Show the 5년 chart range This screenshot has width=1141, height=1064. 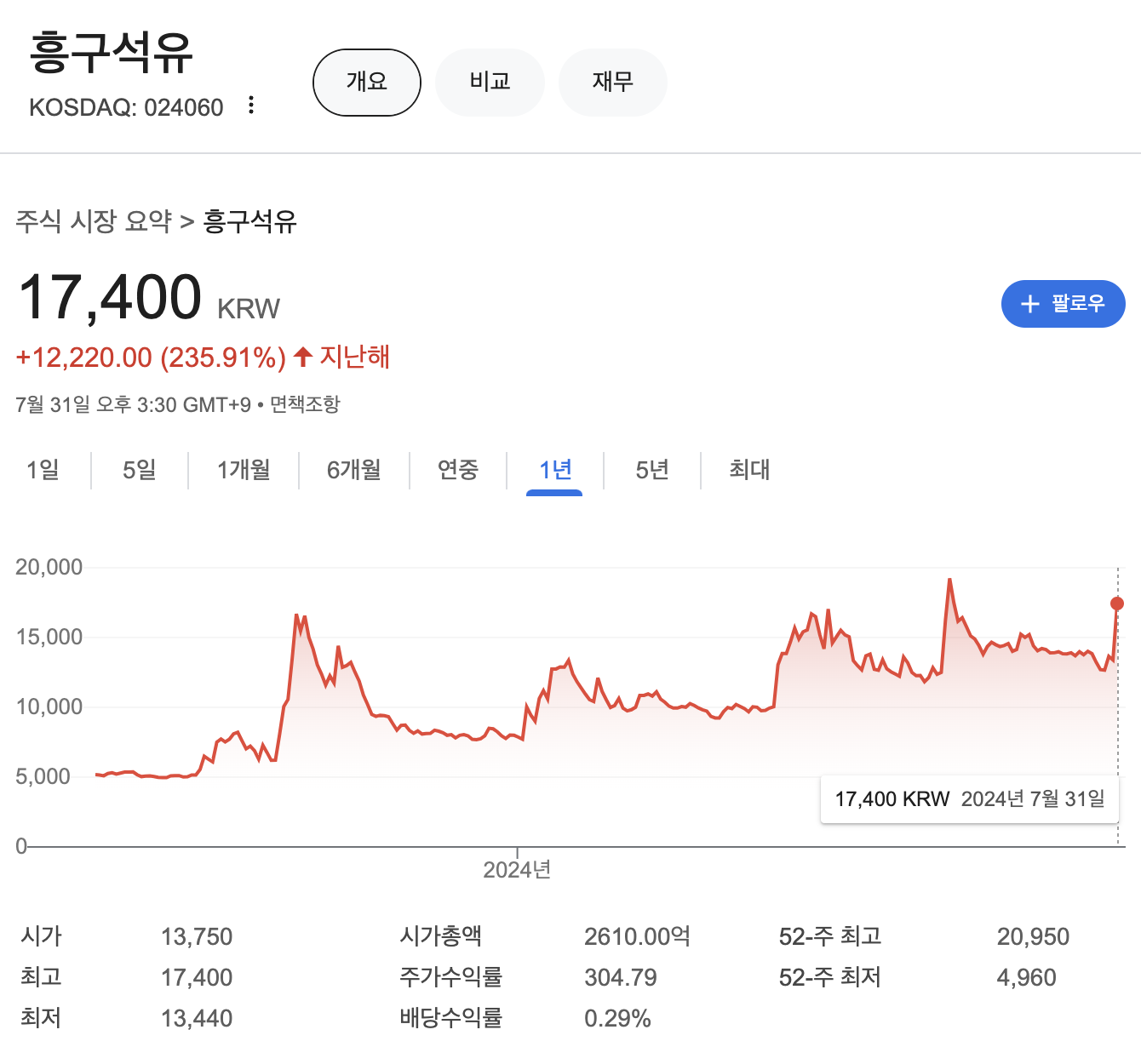(652, 470)
